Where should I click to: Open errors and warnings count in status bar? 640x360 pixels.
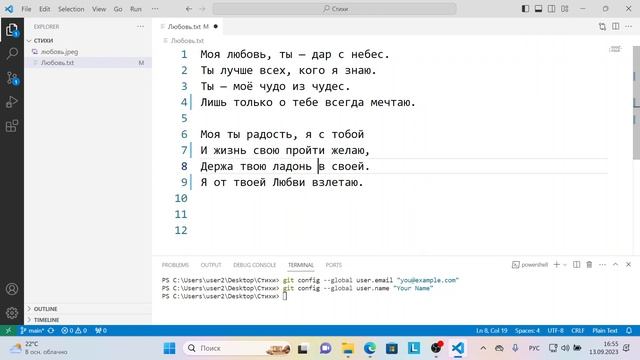click(x=74, y=331)
